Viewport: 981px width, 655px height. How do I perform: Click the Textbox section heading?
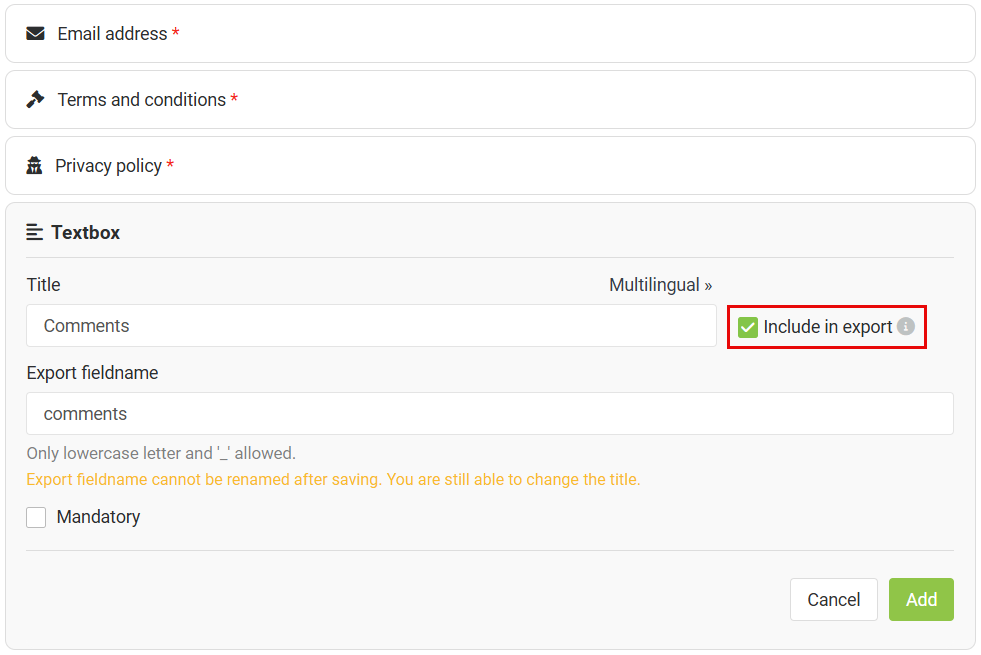click(86, 232)
